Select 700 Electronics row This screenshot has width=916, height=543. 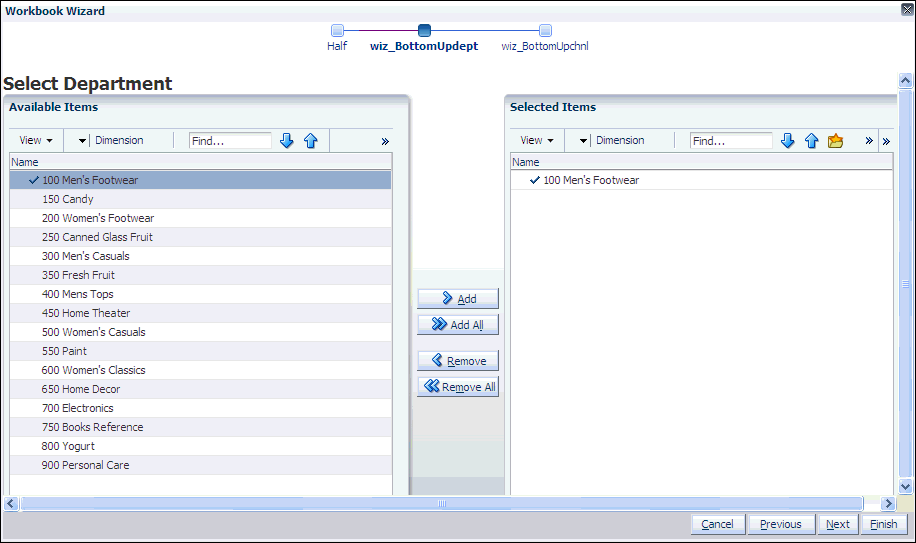coord(200,408)
